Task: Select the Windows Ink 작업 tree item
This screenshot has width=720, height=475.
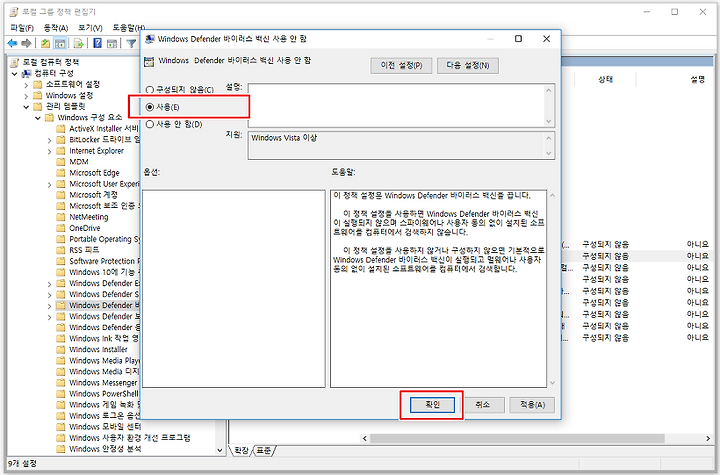Action: (104, 339)
